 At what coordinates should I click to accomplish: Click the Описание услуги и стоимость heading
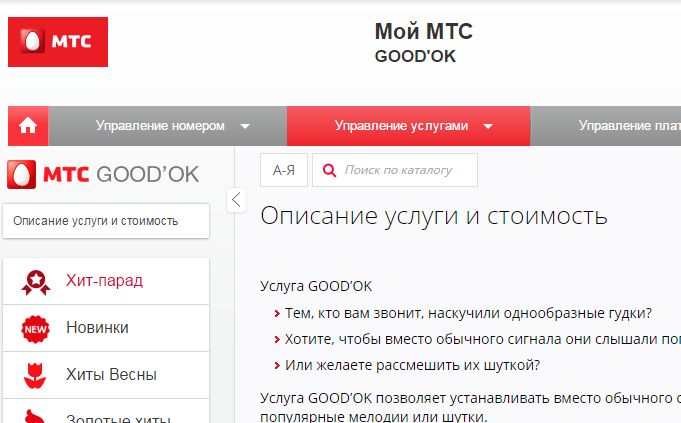[x=433, y=216]
